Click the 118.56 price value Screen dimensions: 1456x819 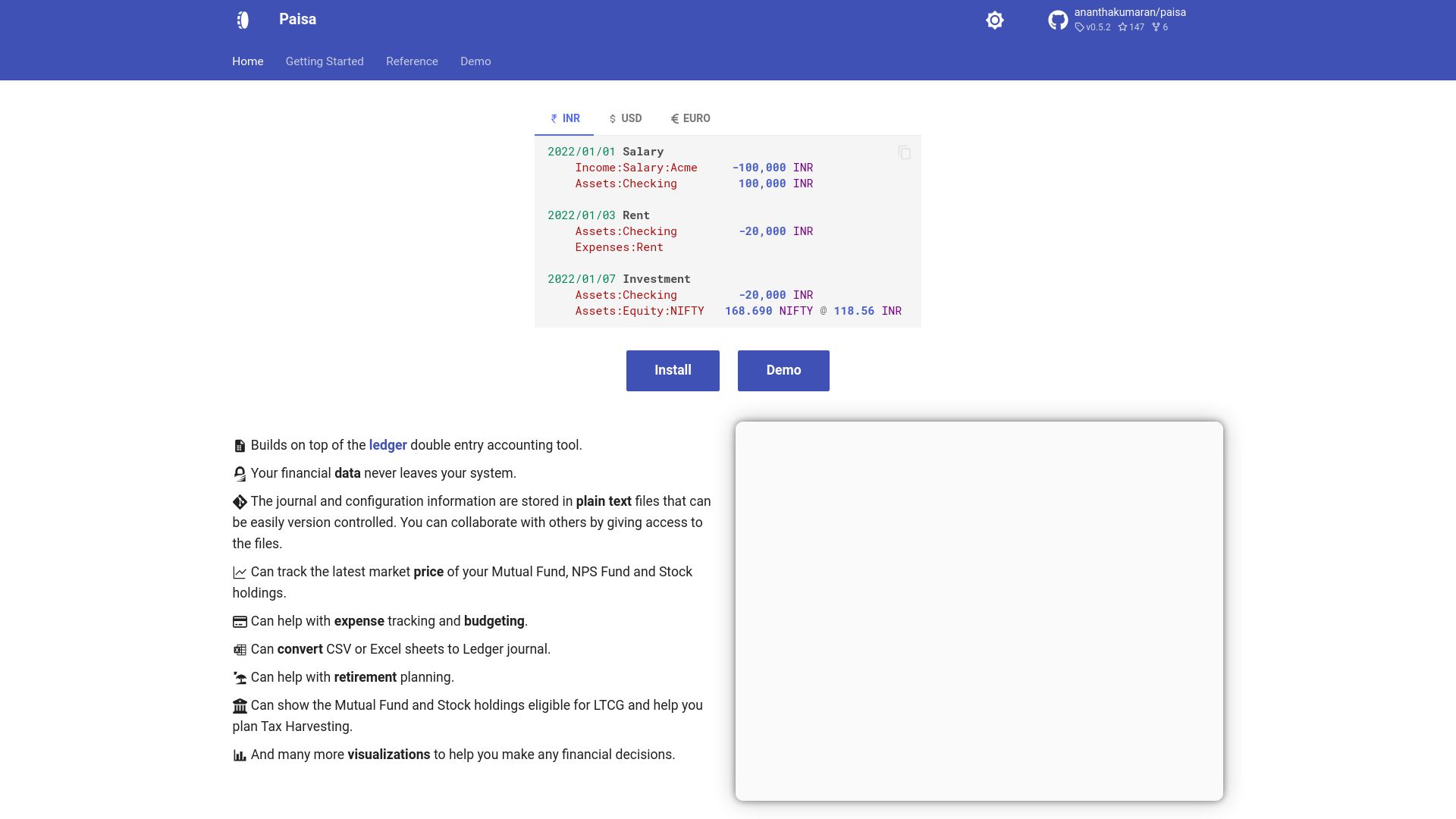854,311
